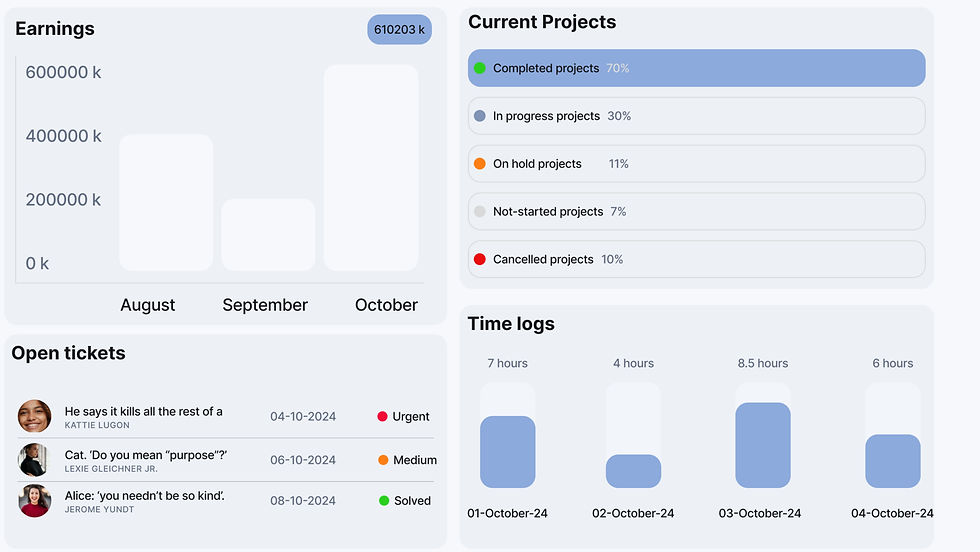Click the October earnings bar
The width and height of the screenshot is (980, 552).
(371, 168)
